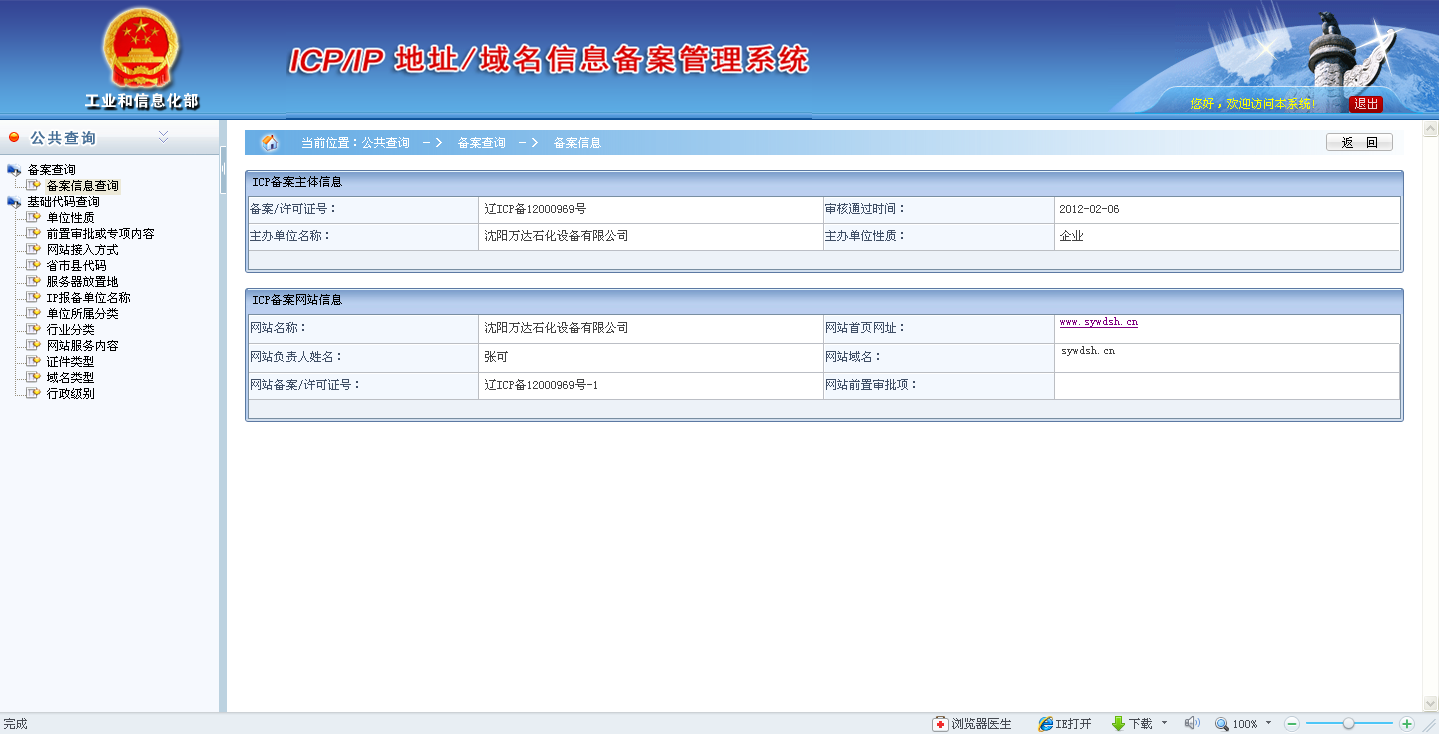Click the website manager name 张可
1439x734 pixels.
(x=496, y=357)
